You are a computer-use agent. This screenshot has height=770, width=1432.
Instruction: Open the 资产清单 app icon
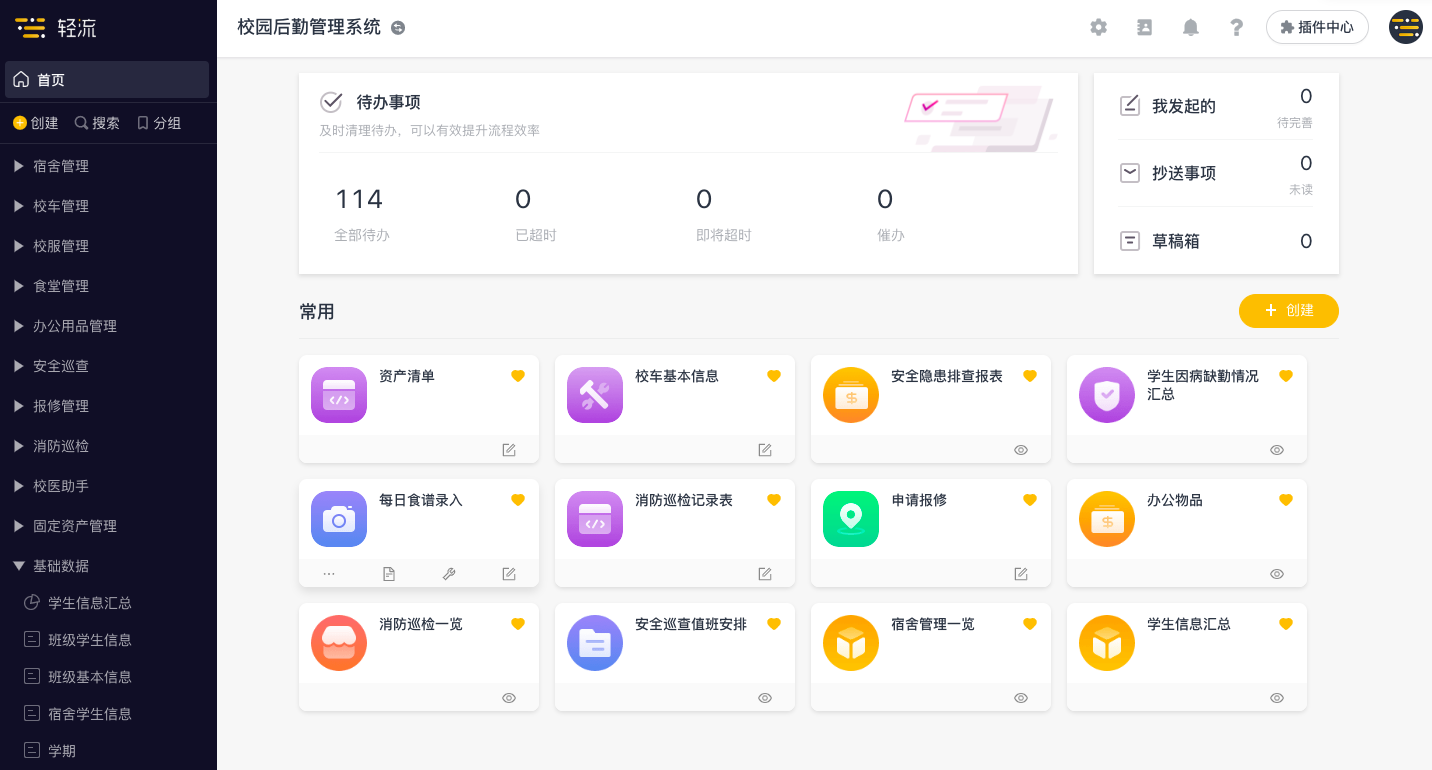[x=339, y=395]
